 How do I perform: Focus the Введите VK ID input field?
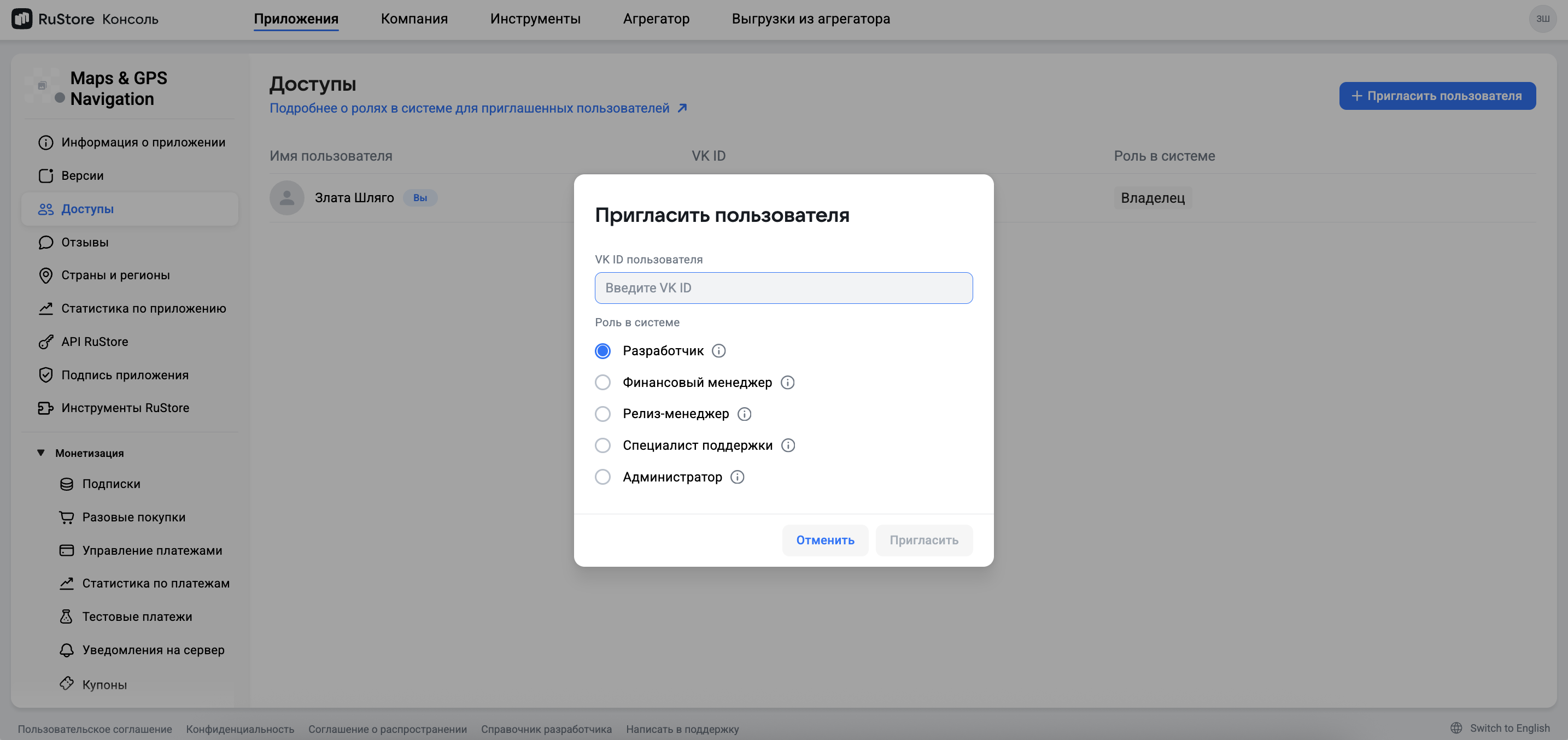(x=783, y=288)
